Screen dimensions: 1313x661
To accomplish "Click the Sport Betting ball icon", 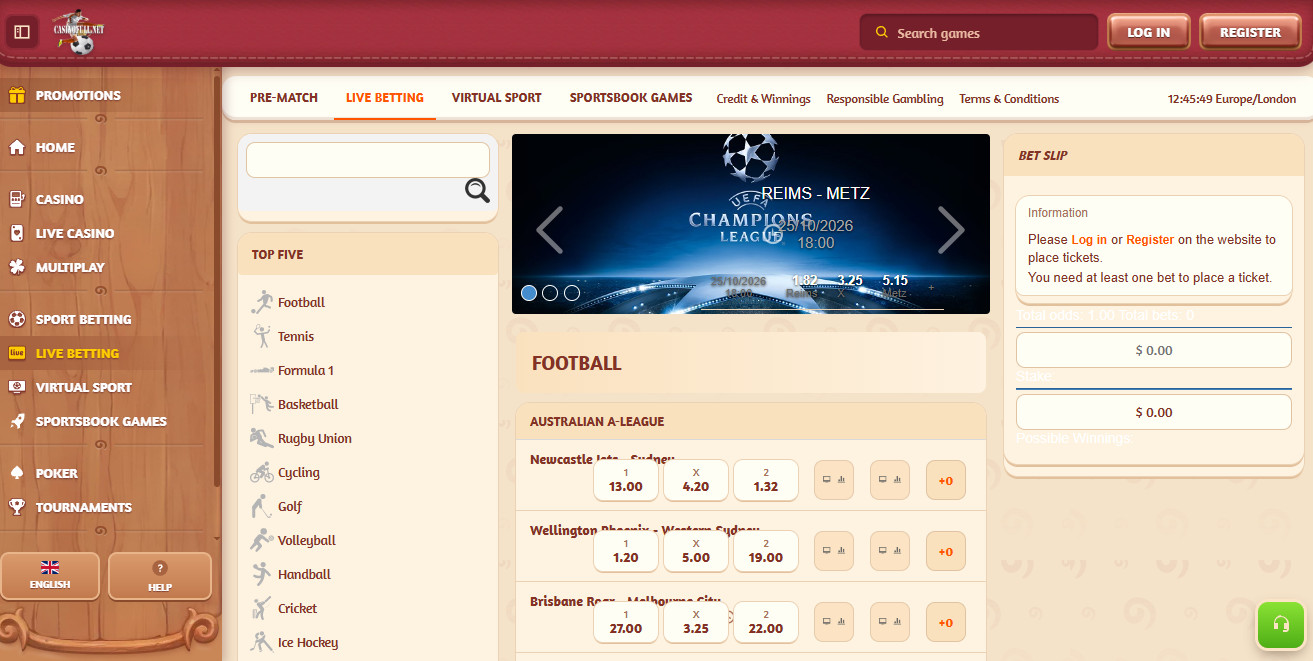I will tap(16, 319).
